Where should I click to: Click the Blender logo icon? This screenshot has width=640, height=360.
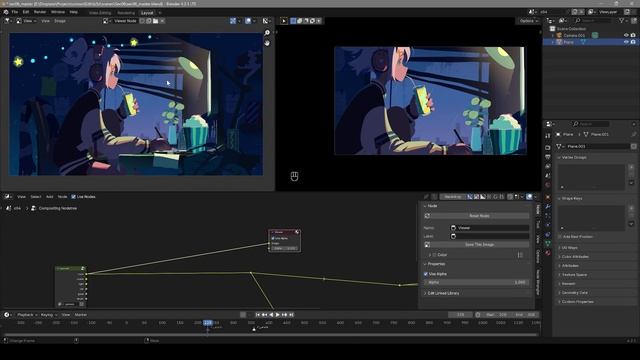pos(6,12)
